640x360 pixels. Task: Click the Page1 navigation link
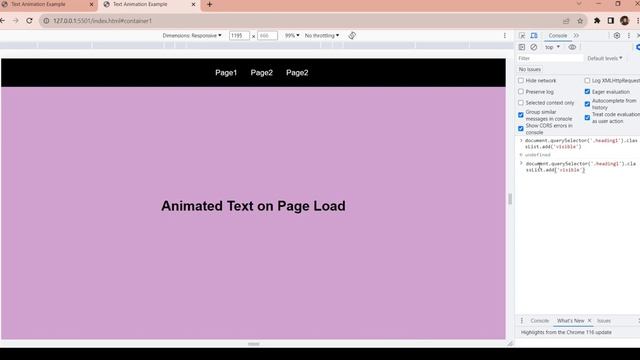[226, 73]
